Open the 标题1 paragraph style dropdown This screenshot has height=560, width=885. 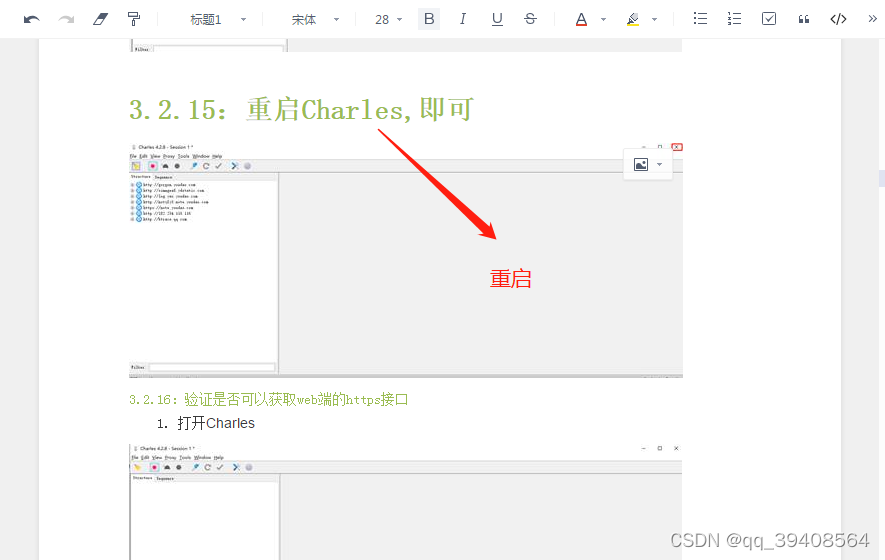(x=218, y=20)
